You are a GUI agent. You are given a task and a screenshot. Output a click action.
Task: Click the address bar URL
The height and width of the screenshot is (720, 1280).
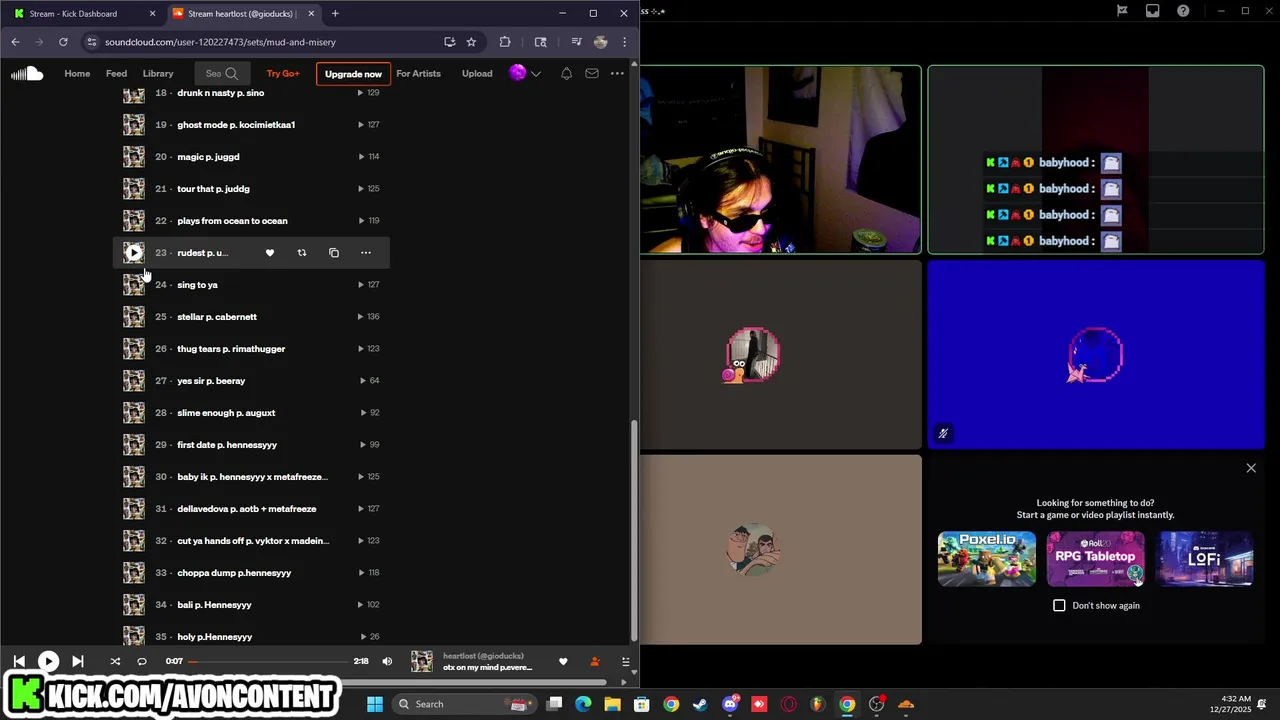[220, 42]
